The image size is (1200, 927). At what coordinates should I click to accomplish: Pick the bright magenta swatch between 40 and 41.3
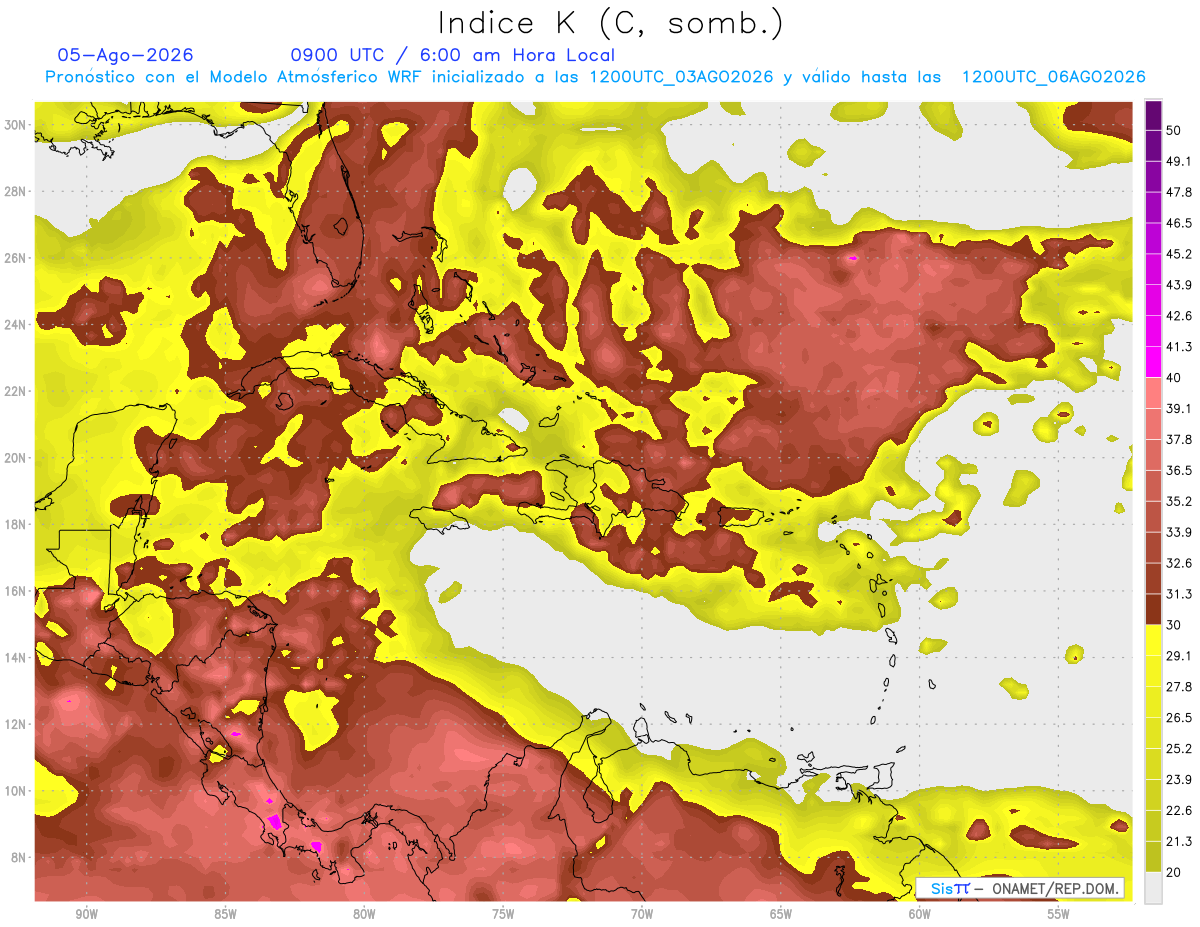1153,362
